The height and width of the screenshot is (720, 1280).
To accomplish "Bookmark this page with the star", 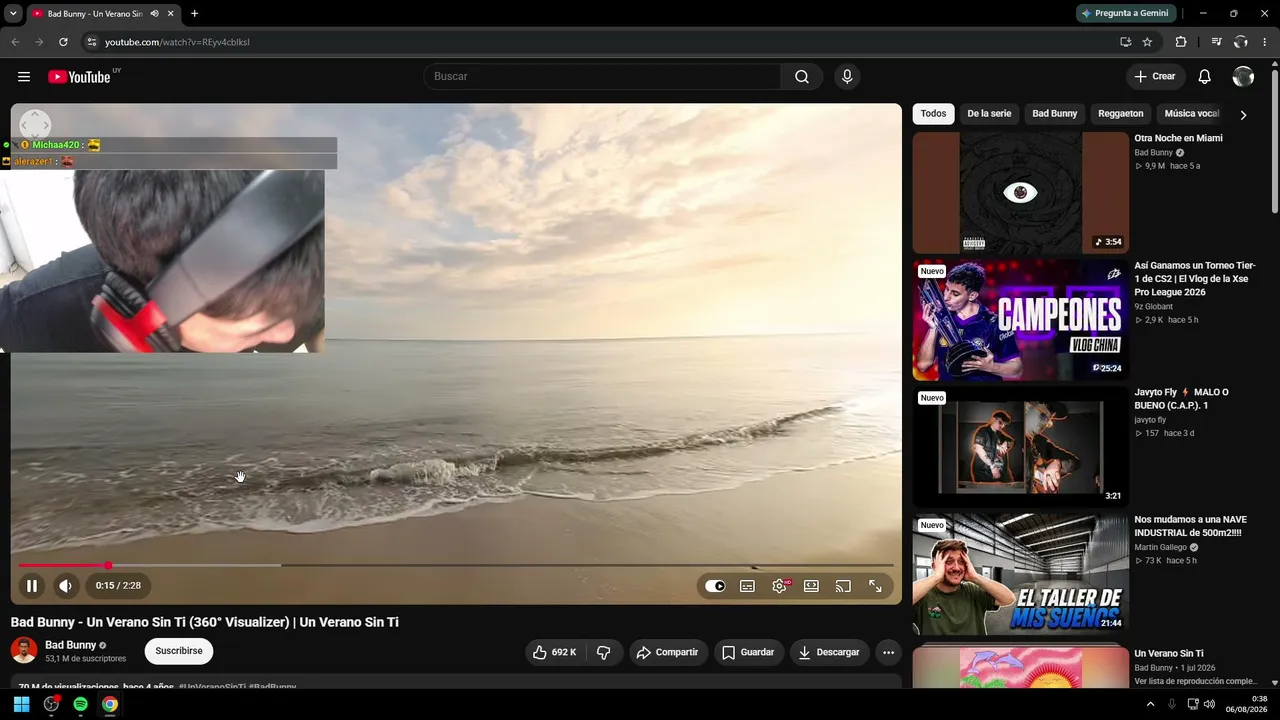I will coord(1147,42).
